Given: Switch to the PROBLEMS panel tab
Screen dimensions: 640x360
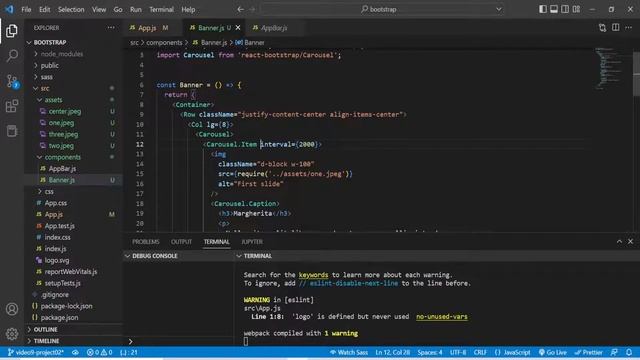Looking at the screenshot, I should click(146, 242).
